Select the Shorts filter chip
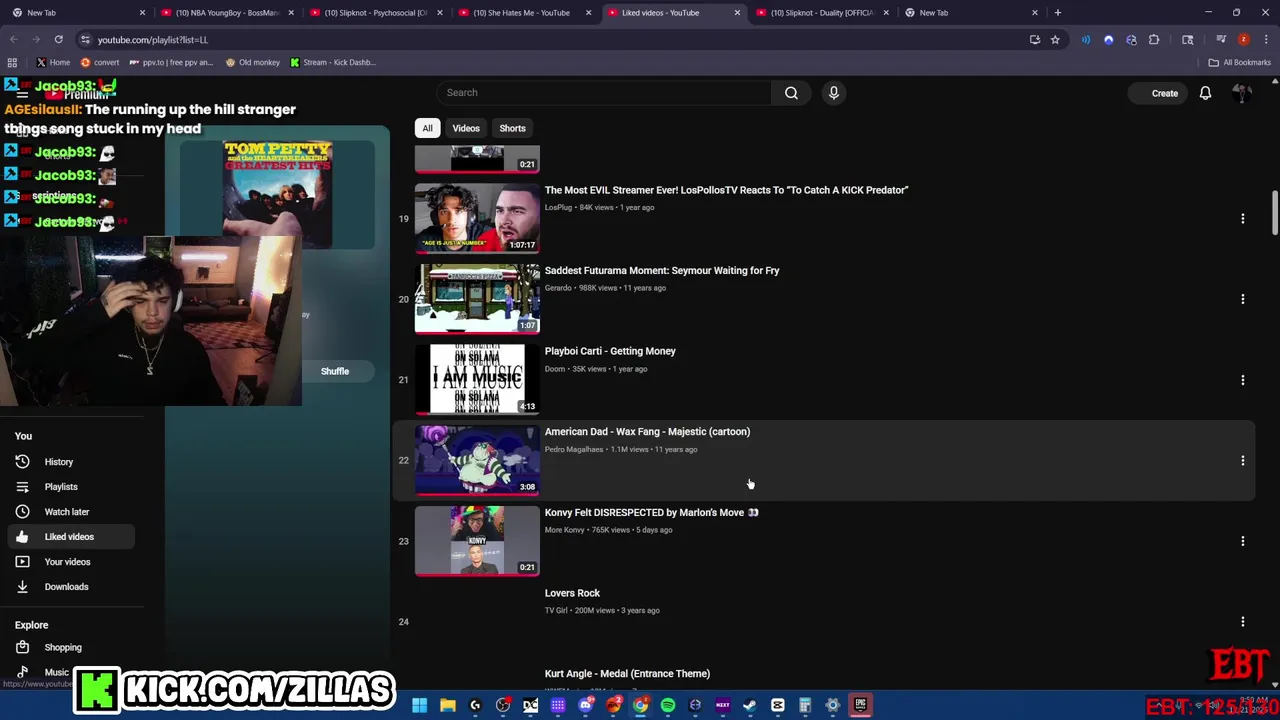This screenshot has width=1280, height=720. tap(512, 128)
